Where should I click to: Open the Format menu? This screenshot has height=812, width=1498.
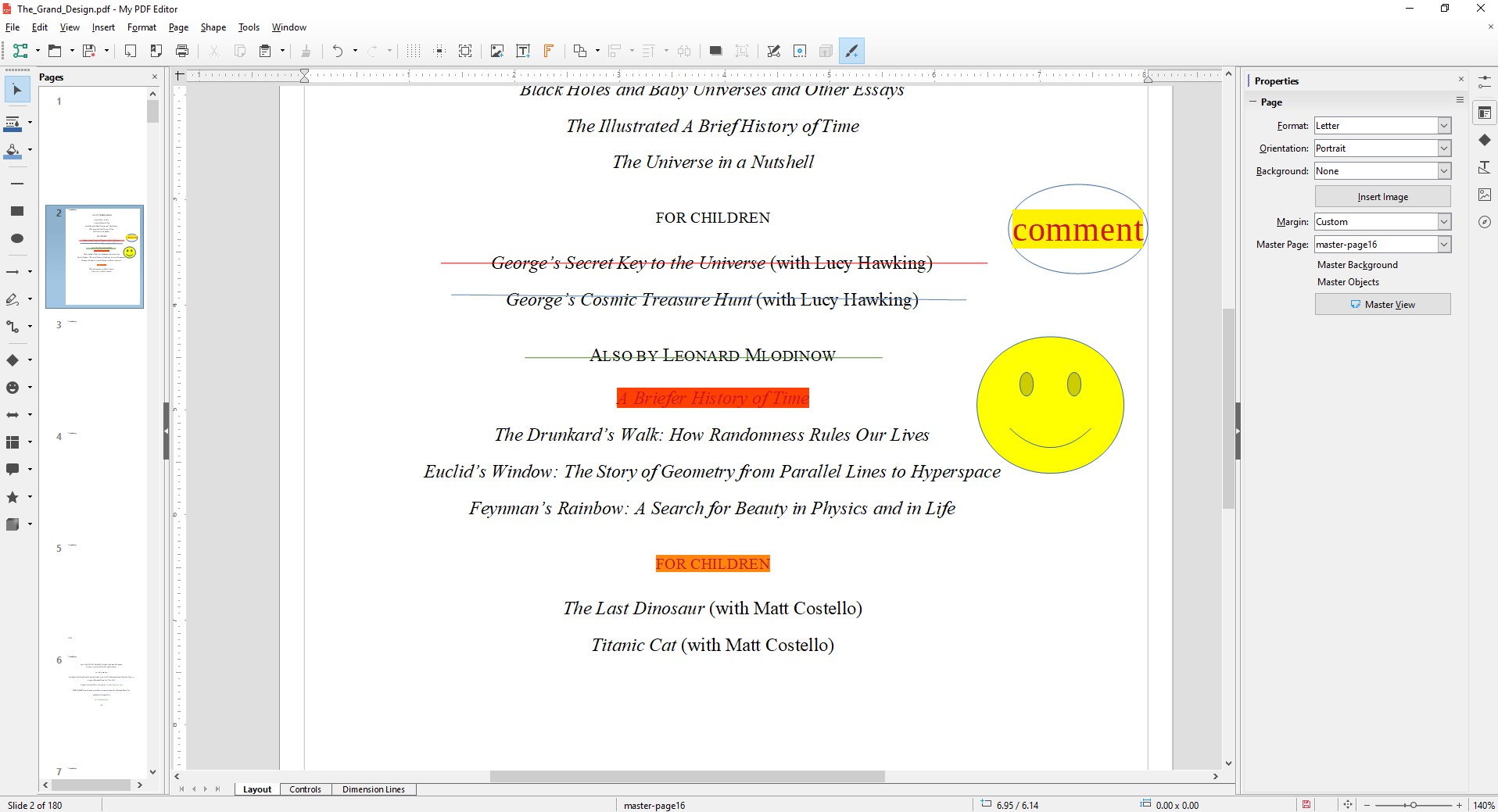coord(142,27)
